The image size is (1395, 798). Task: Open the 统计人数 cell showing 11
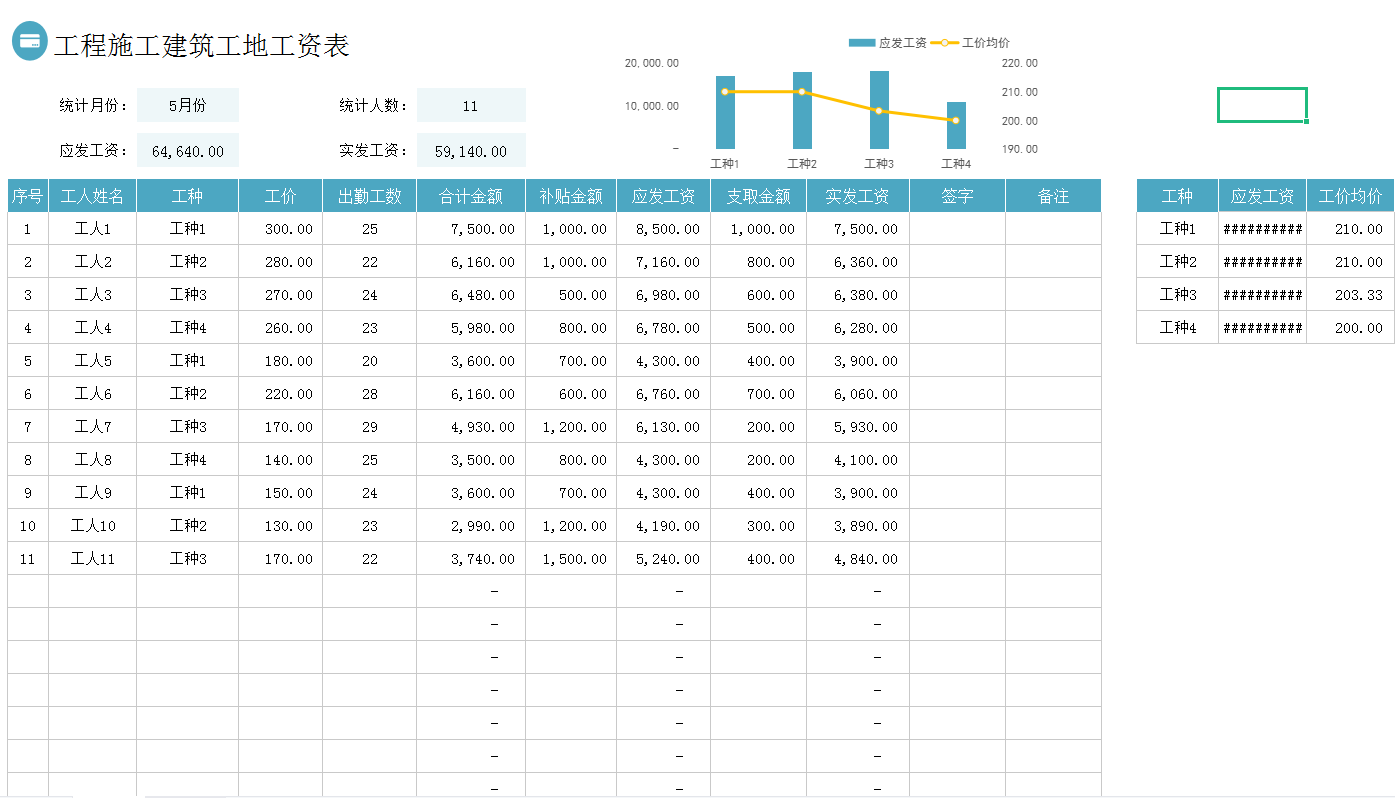tap(471, 104)
